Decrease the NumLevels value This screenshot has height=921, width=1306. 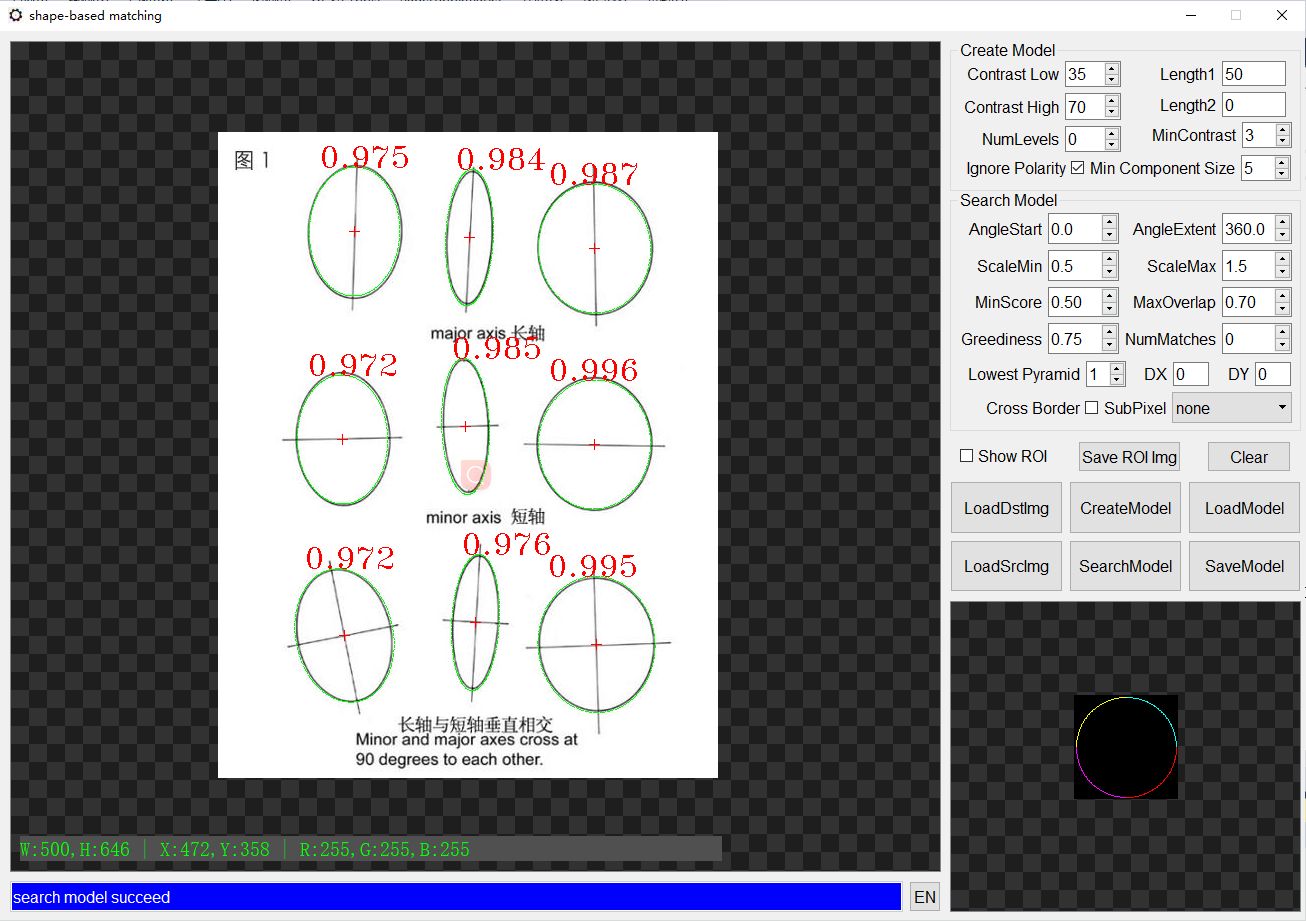tap(1112, 144)
